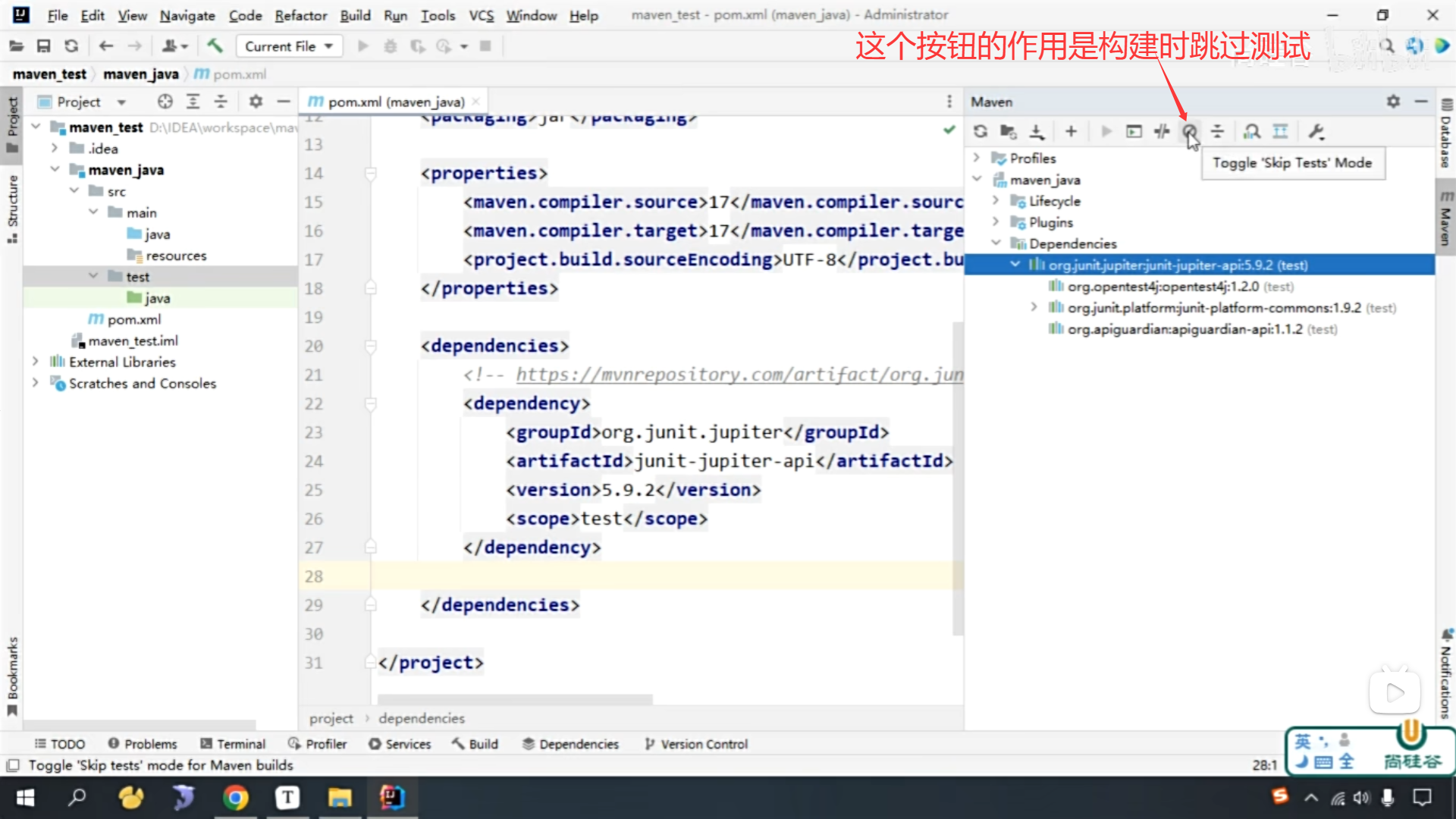Click editor horizontal scrollbar
This screenshot has width=1456, height=819.
click(515, 698)
